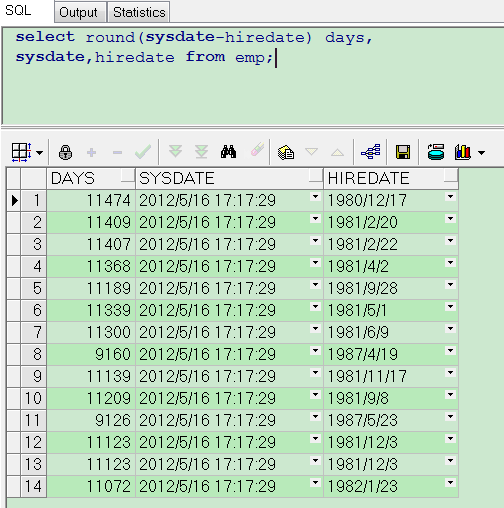Screen dimensions: 504x508
Task: Click the linked query tree icon
Action: point(371,152)
